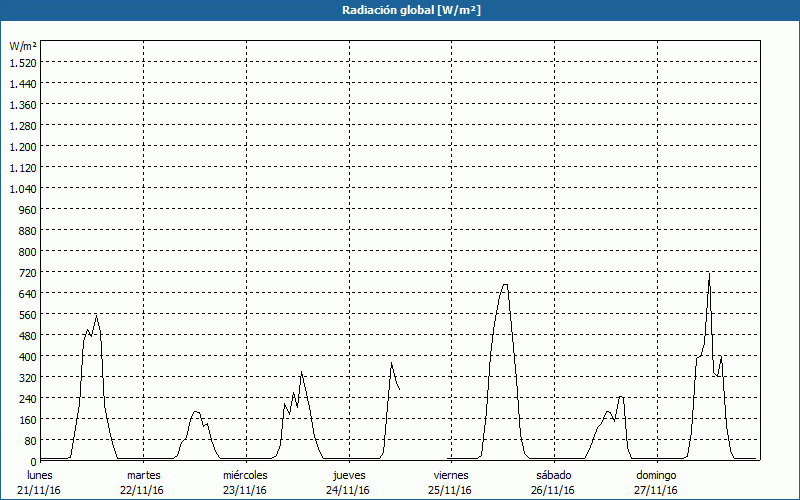This screenshot has width=800, height=500.
Task: Click the Friday radiation peak near 680
Action: point(505,285)
